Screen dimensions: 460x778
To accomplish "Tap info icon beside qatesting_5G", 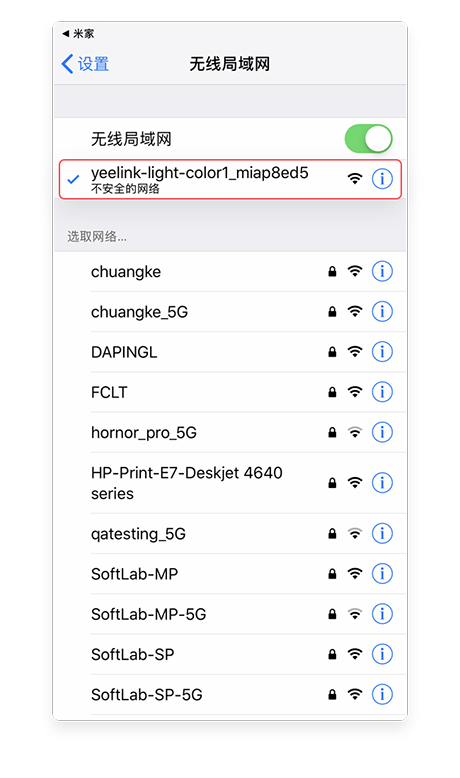I will 382,533.
